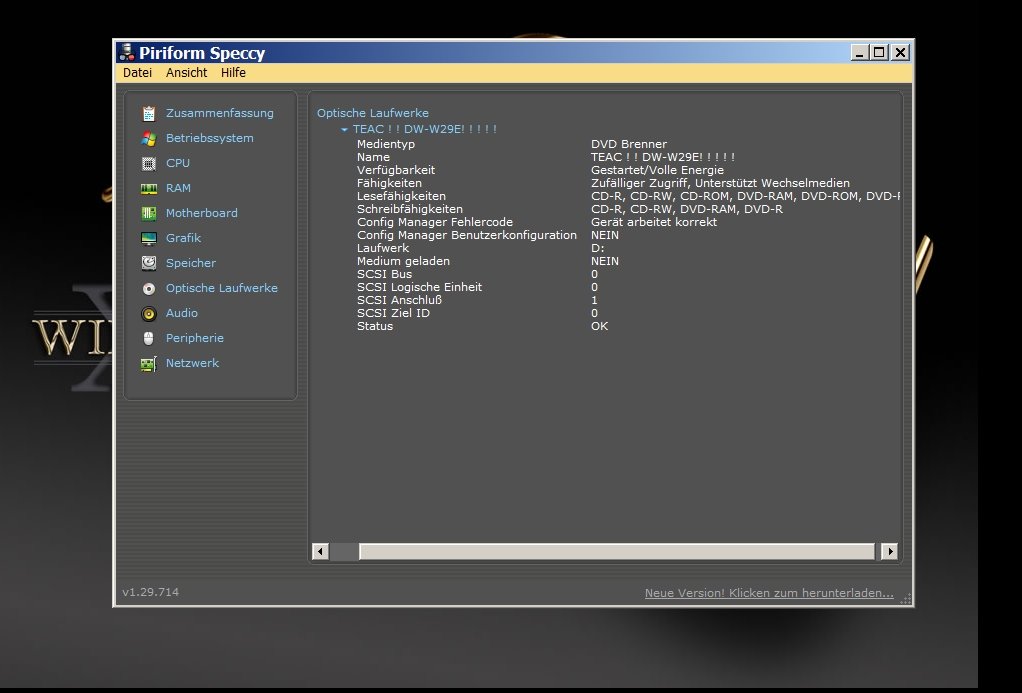The height and width of the screenshot is (693, 1022).
Task: Click the horizontal scrollbar thumb
Action: (x=617, y=552)
